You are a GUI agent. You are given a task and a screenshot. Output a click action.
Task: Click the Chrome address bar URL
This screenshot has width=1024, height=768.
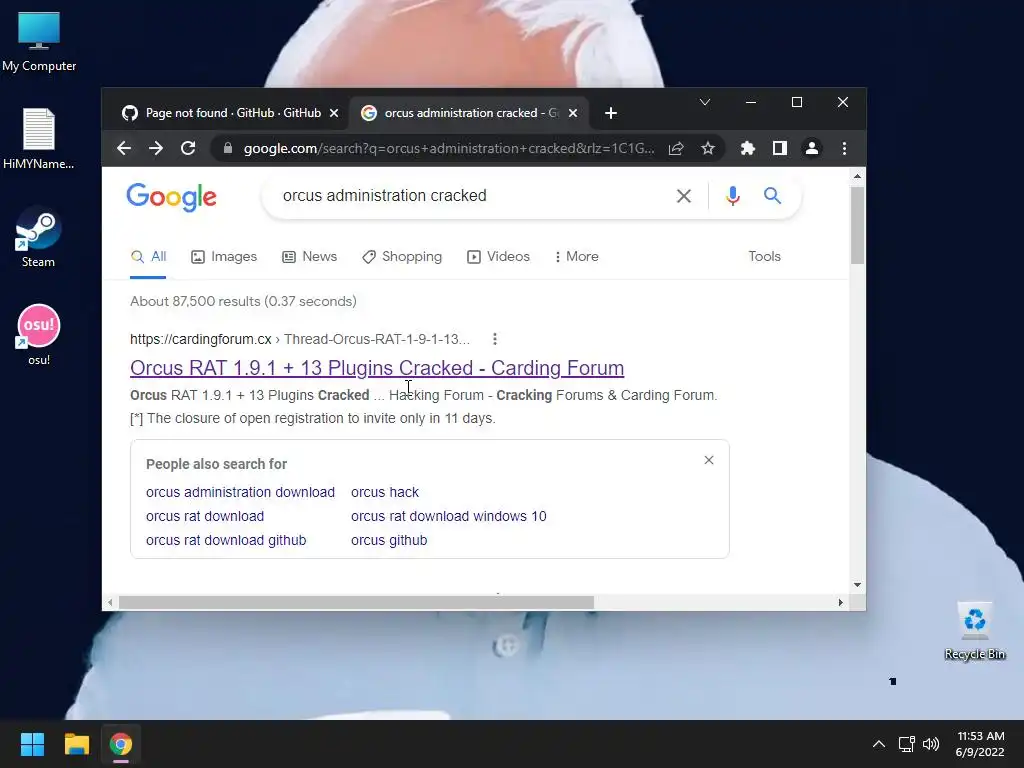[449, 148]
